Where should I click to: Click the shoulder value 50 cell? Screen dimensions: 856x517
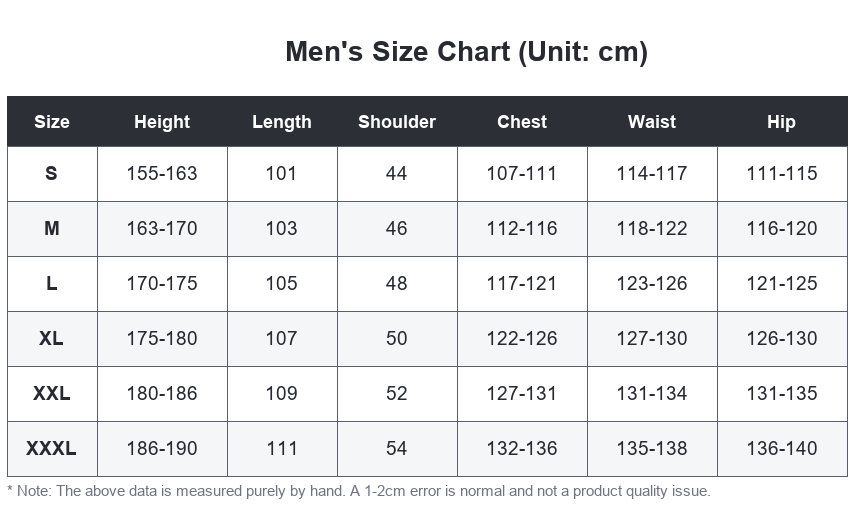pos(397,339)
